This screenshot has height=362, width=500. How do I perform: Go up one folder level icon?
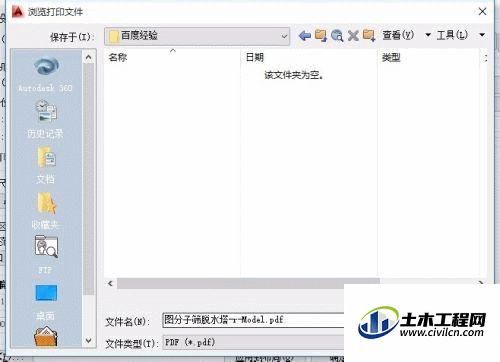pyautogui.click(x=321, y=35)
